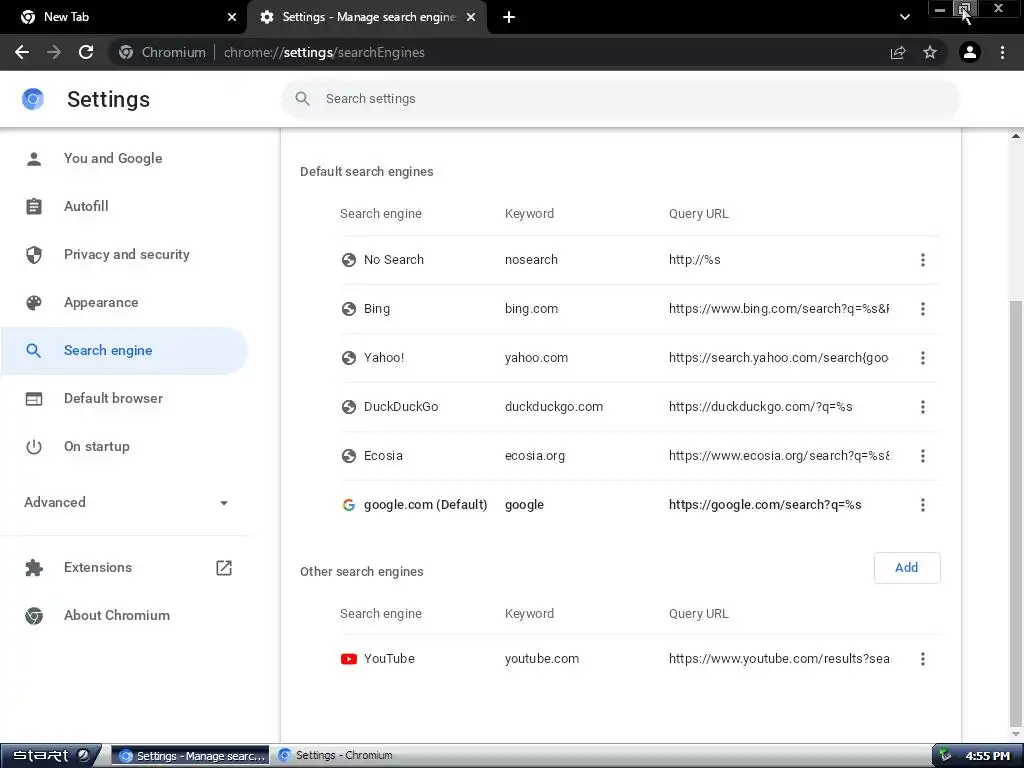The width and height of the screenshot is (1024, 768).
Task: Click the Extensions external link icon
Action: [224, 568]
